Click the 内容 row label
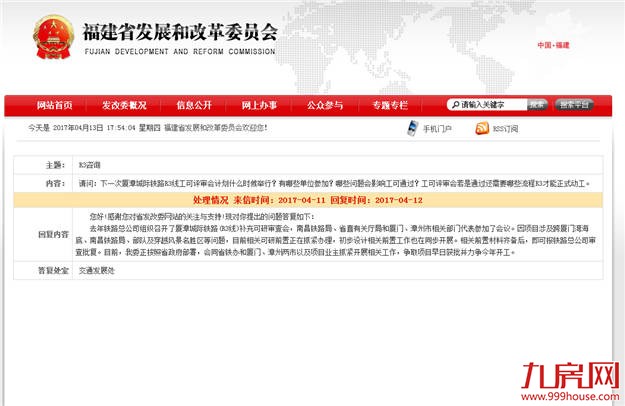Screen dimensions: 625x406 [55, 184]
